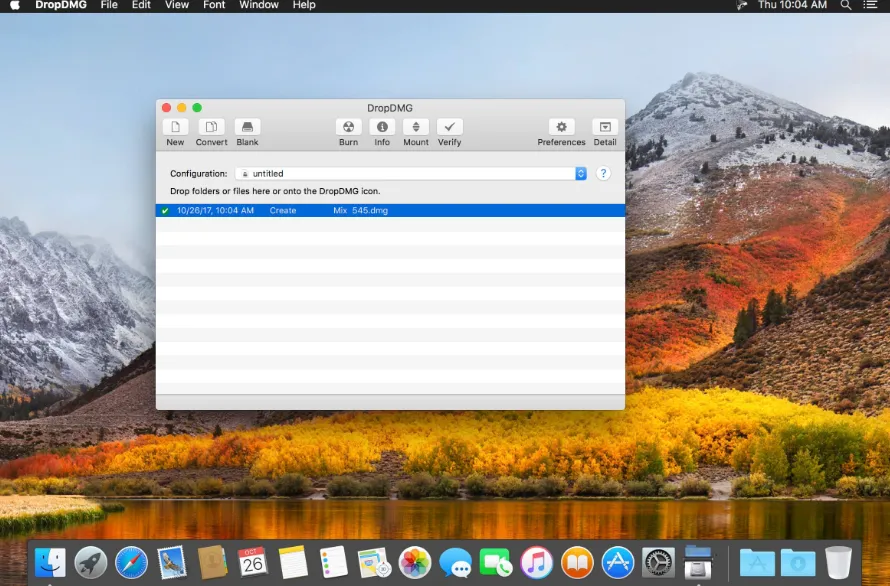The image size is (890, 586).
Task: Click the Burn toolbar icon
Action: pos(349,127)
